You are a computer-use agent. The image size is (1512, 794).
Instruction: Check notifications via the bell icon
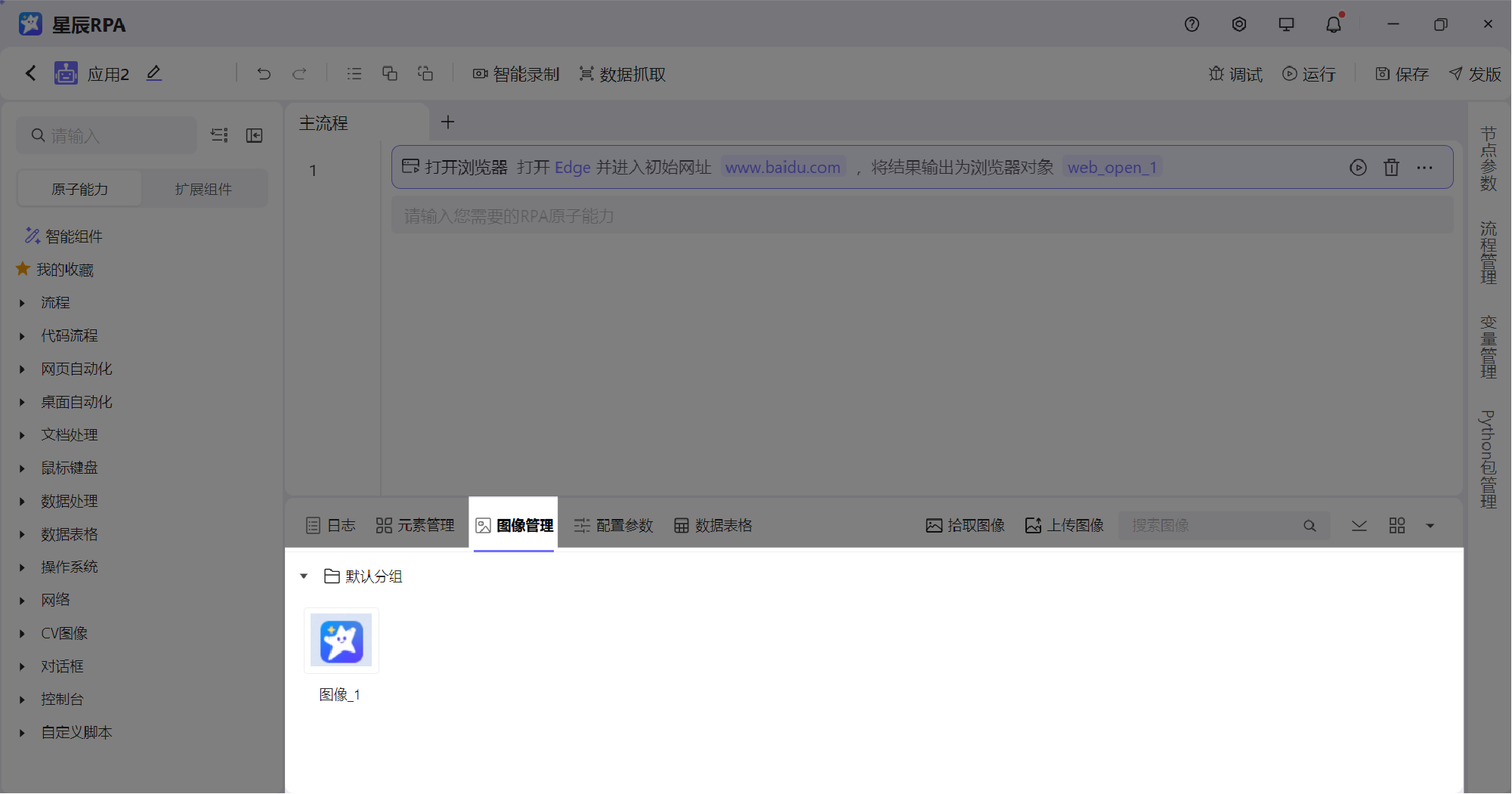(x=1333, y=23)
